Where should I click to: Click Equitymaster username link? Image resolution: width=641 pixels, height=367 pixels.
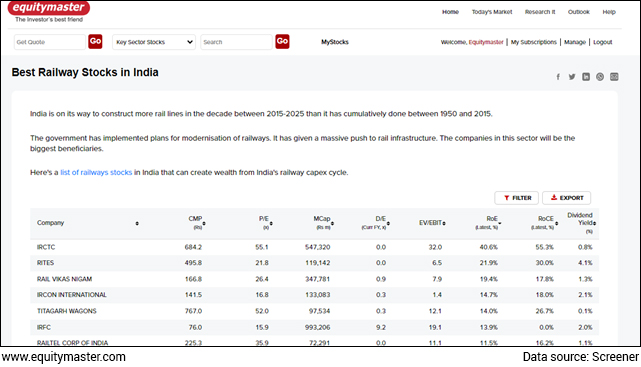click(x=486, y=42)
